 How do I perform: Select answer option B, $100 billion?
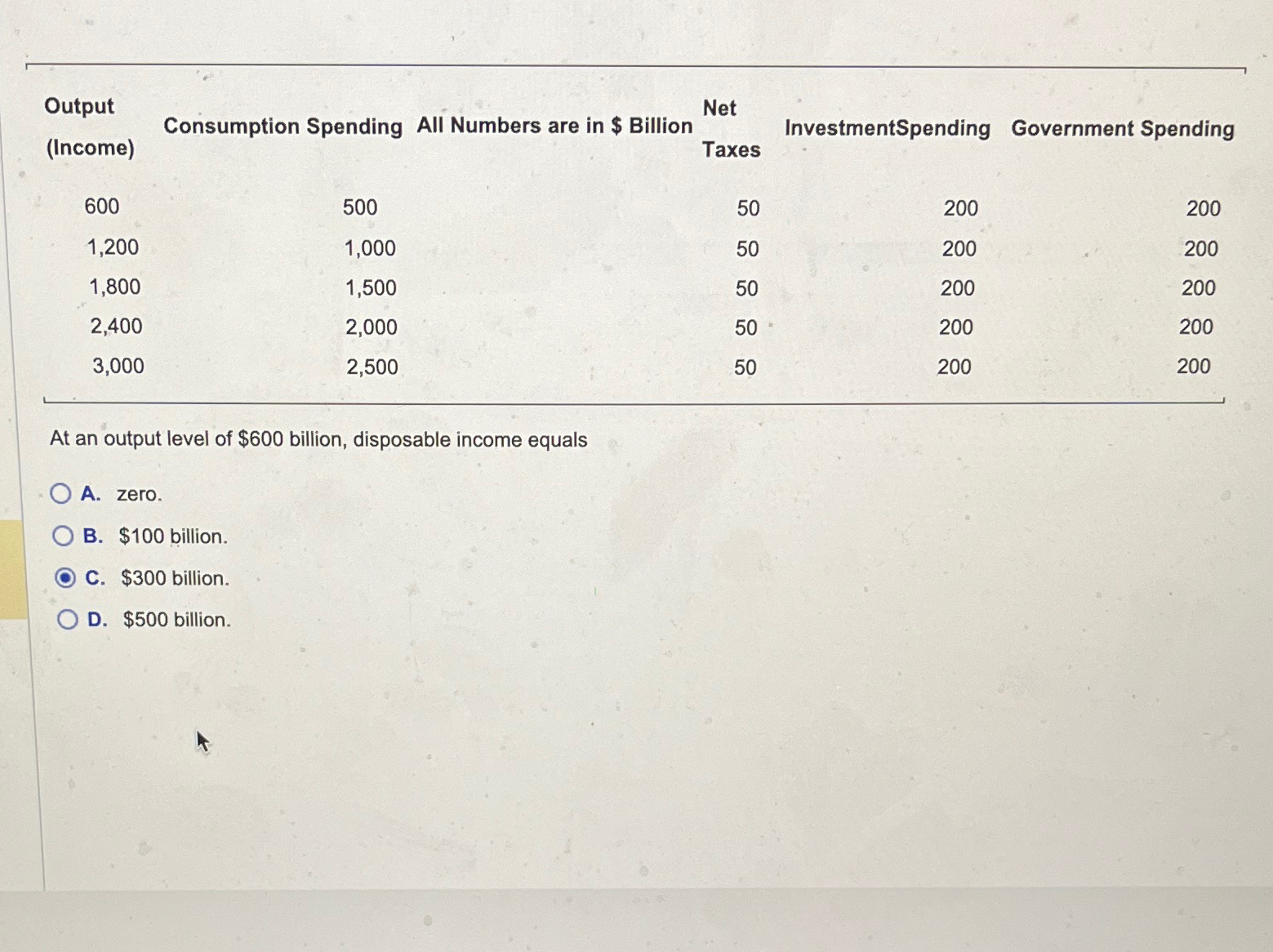tap(63, 535)
